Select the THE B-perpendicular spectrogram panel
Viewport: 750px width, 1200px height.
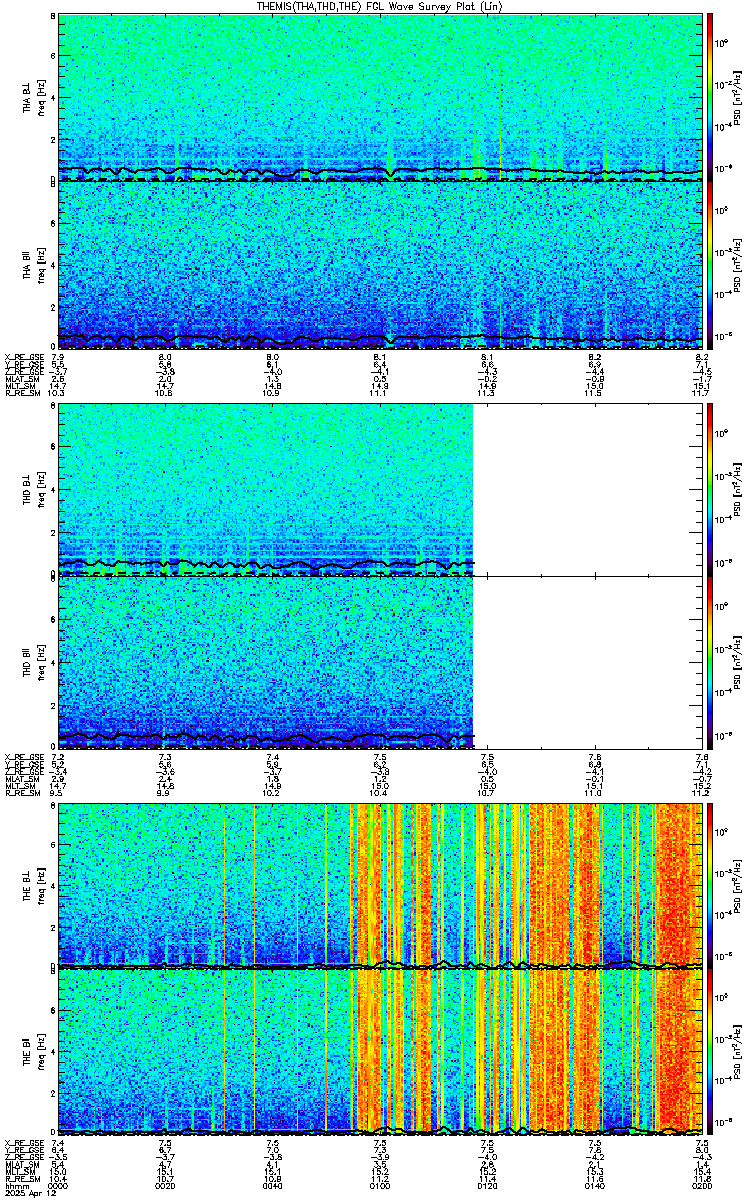point(381,885)
